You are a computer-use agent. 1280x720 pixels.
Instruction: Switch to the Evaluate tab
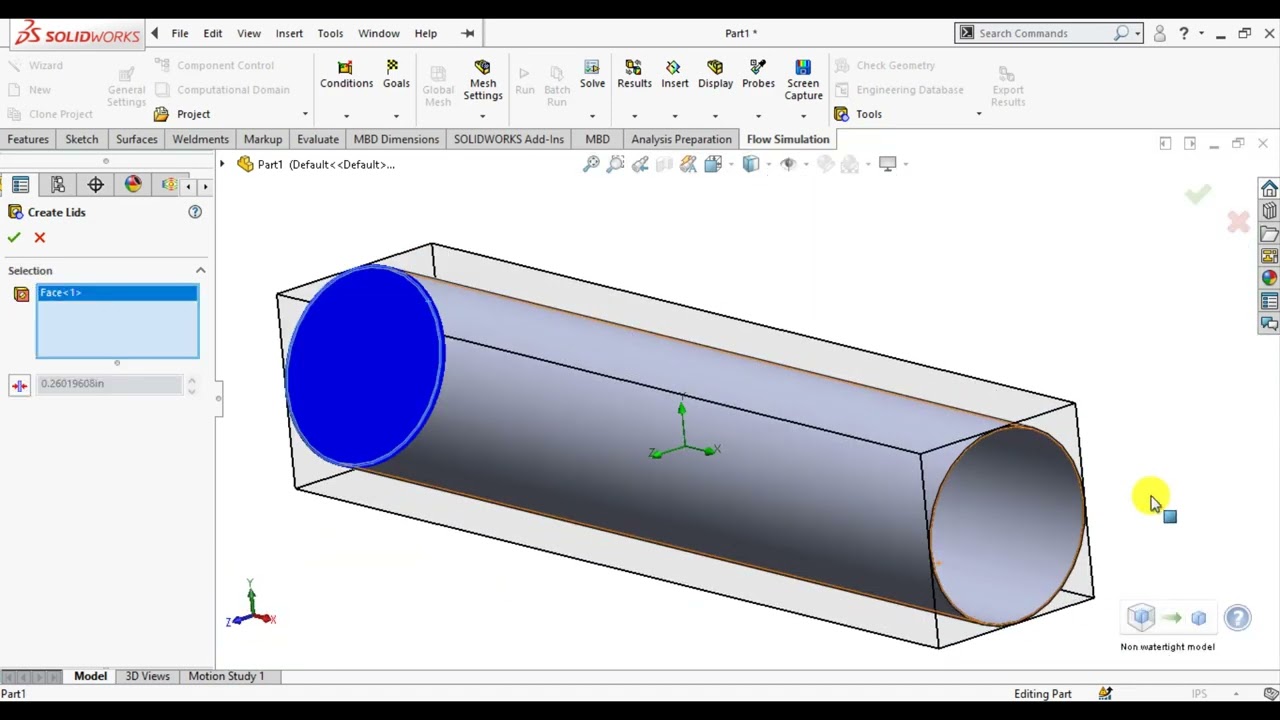318,139
